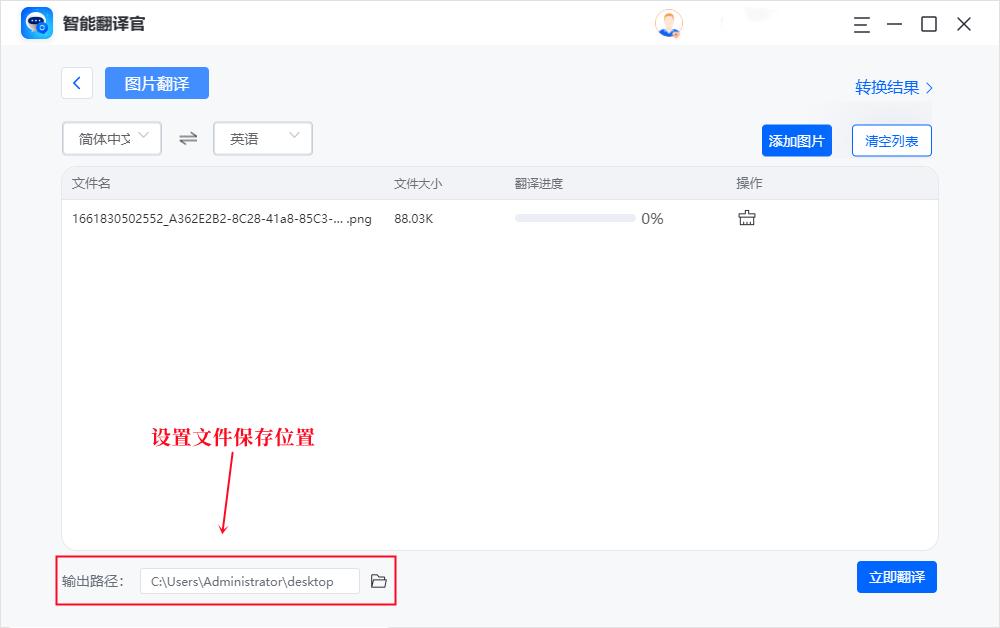Click the blue back arrow
This screenshot has height=628, width=1000.
click(77, 83)
